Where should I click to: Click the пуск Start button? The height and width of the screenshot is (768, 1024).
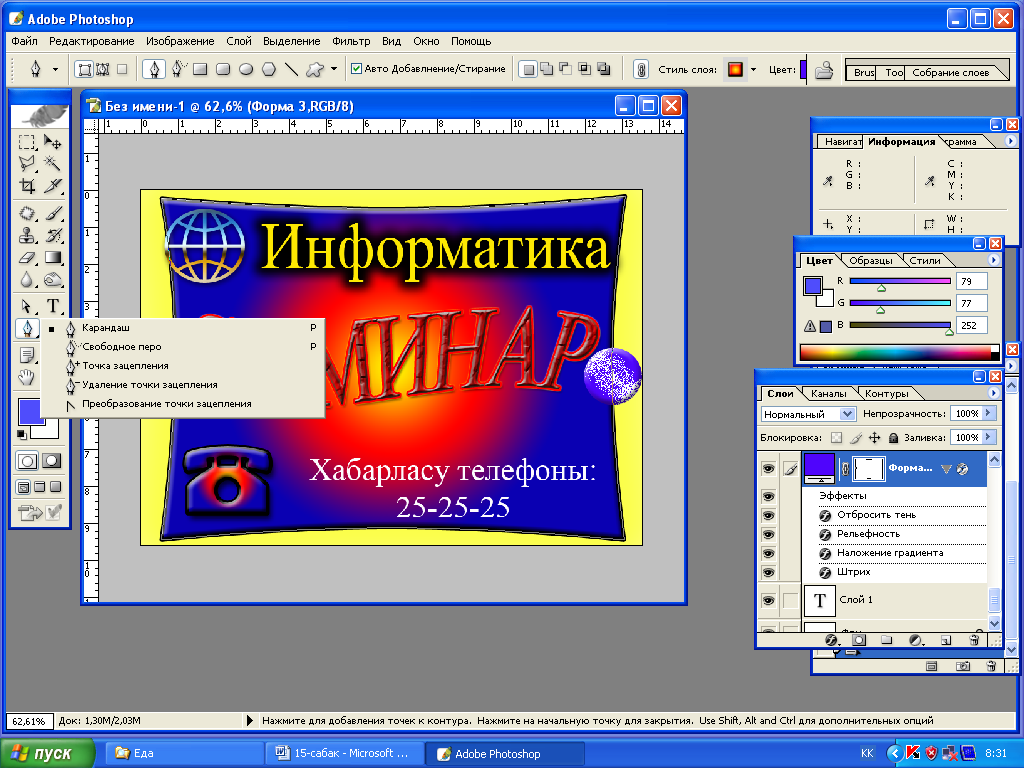tap(47, 754)
